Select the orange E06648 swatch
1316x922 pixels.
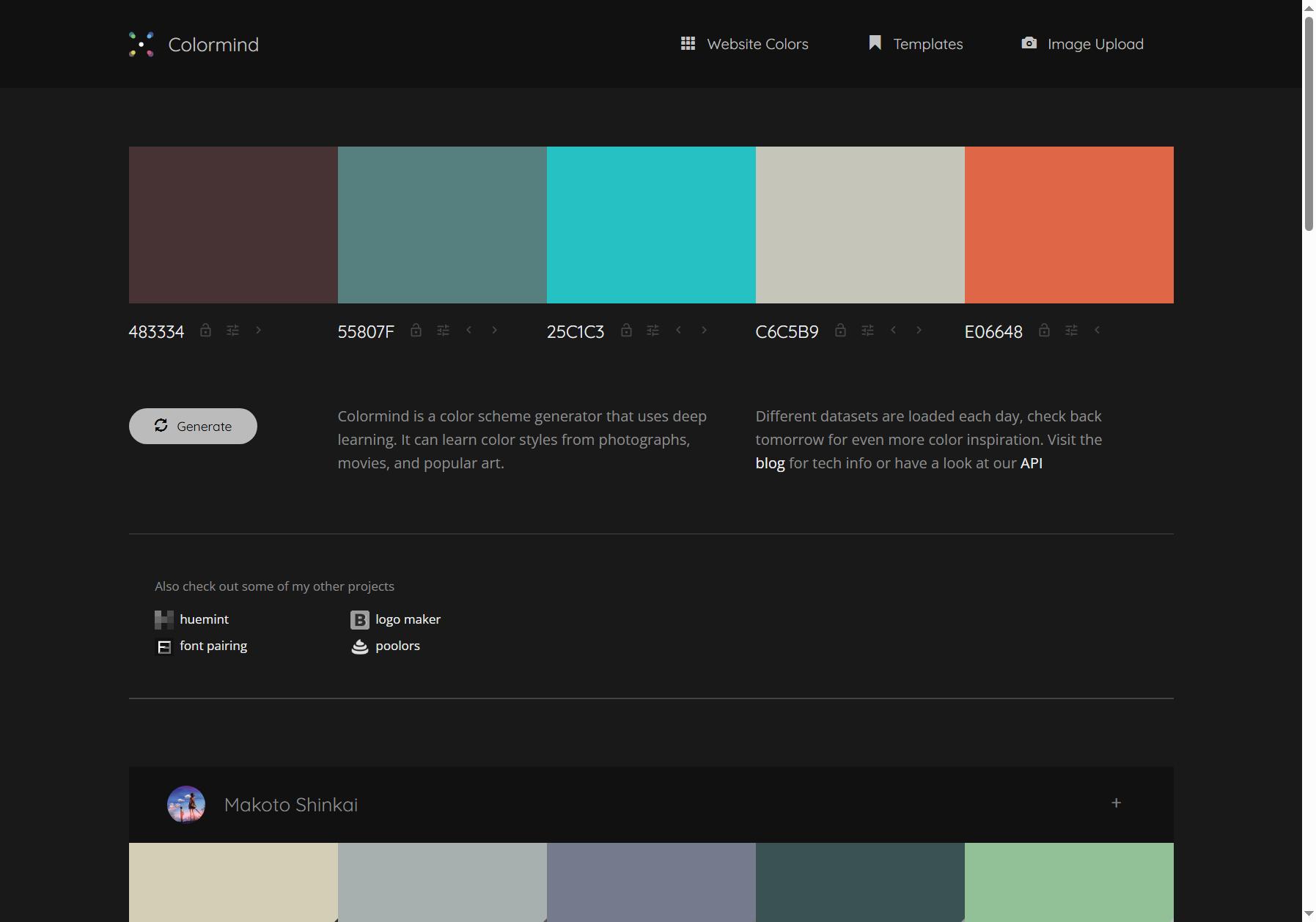tap(1069, 225)
